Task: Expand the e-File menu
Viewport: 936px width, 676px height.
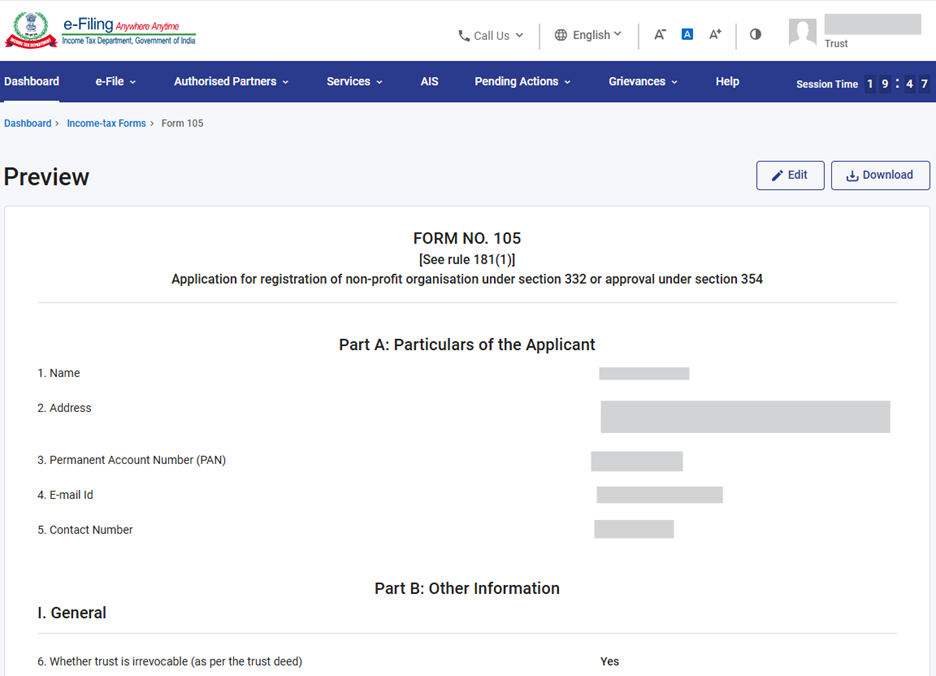Action: [116, 82]
